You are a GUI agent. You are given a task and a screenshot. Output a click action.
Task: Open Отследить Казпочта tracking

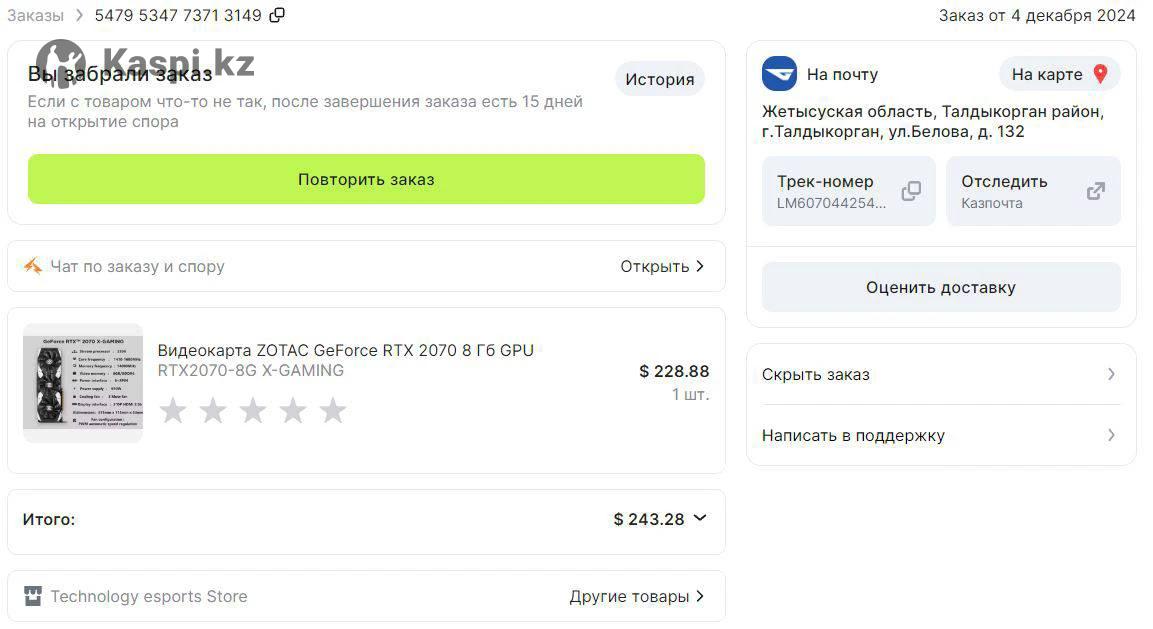click(x=1033, y=191)
